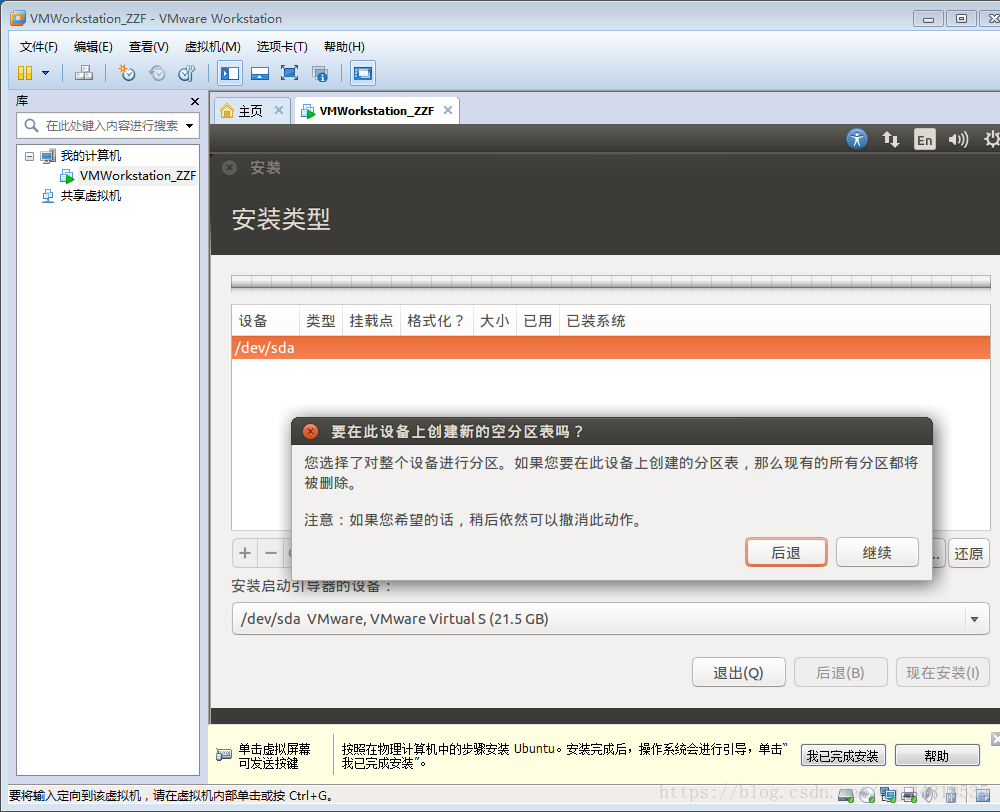Click the 挂载点 column header
This screenshot has width=1000, height=812.
371,321
